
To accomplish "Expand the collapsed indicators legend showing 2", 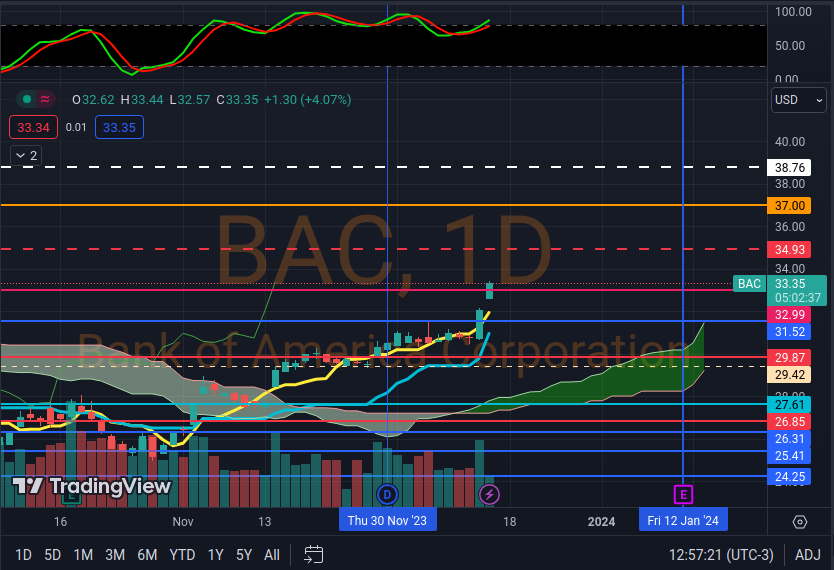I will click(x=26, y=156).
